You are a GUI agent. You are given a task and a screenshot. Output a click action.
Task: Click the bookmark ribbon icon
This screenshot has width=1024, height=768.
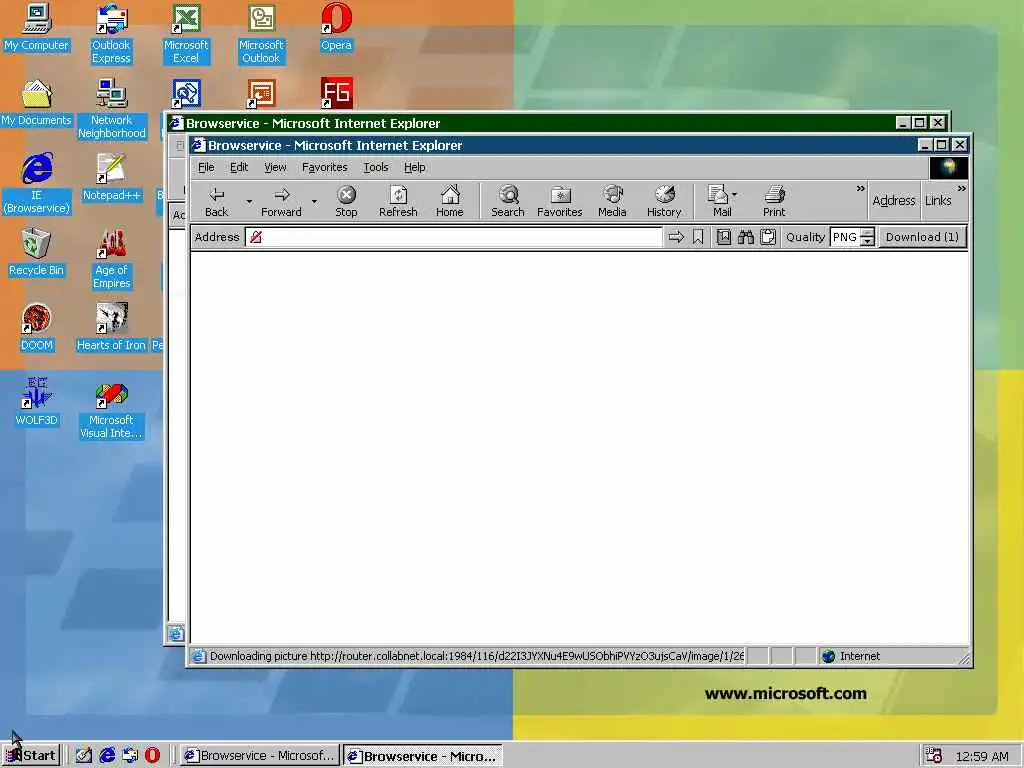coord(698,237)
